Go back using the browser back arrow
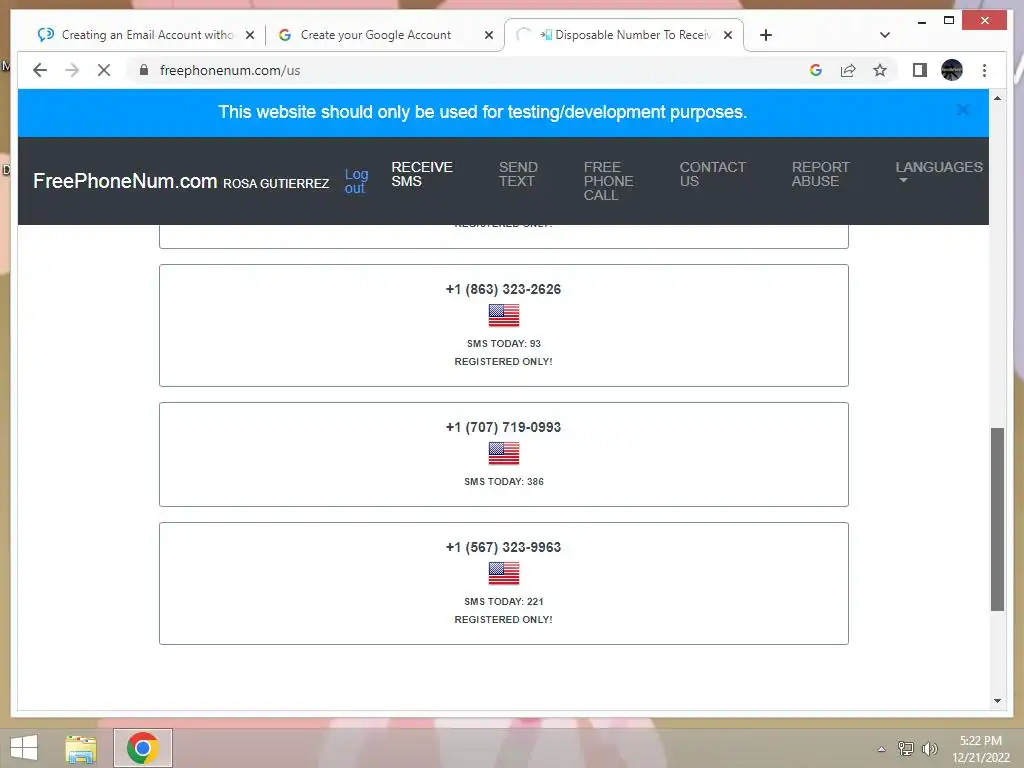The width and height of the screenshot is (1024, 768). [x=40, y=70]
